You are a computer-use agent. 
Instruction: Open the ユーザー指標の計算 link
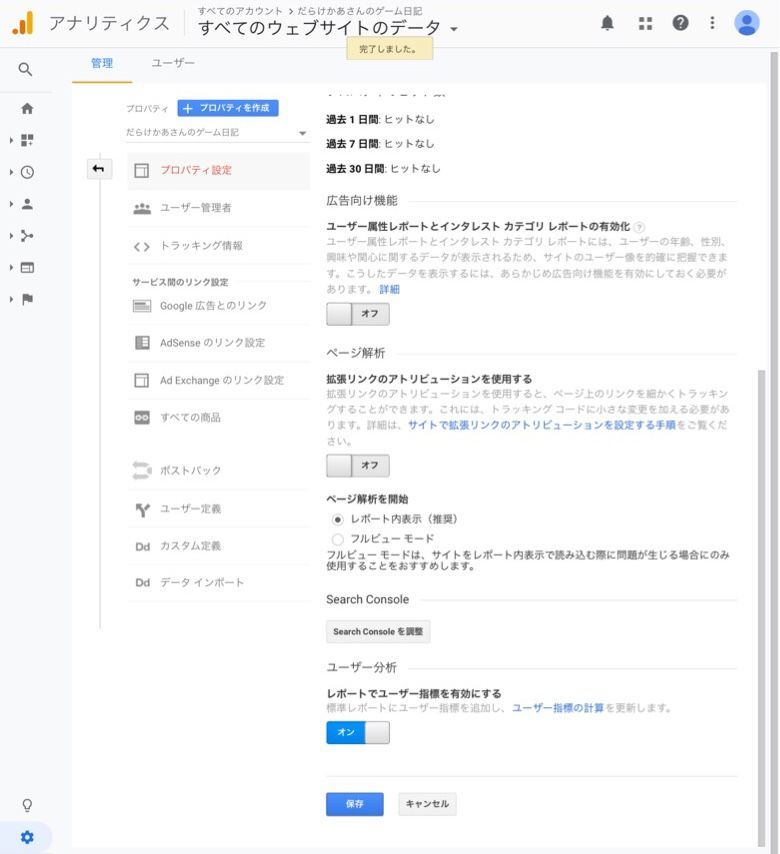(x=558, y=708)
